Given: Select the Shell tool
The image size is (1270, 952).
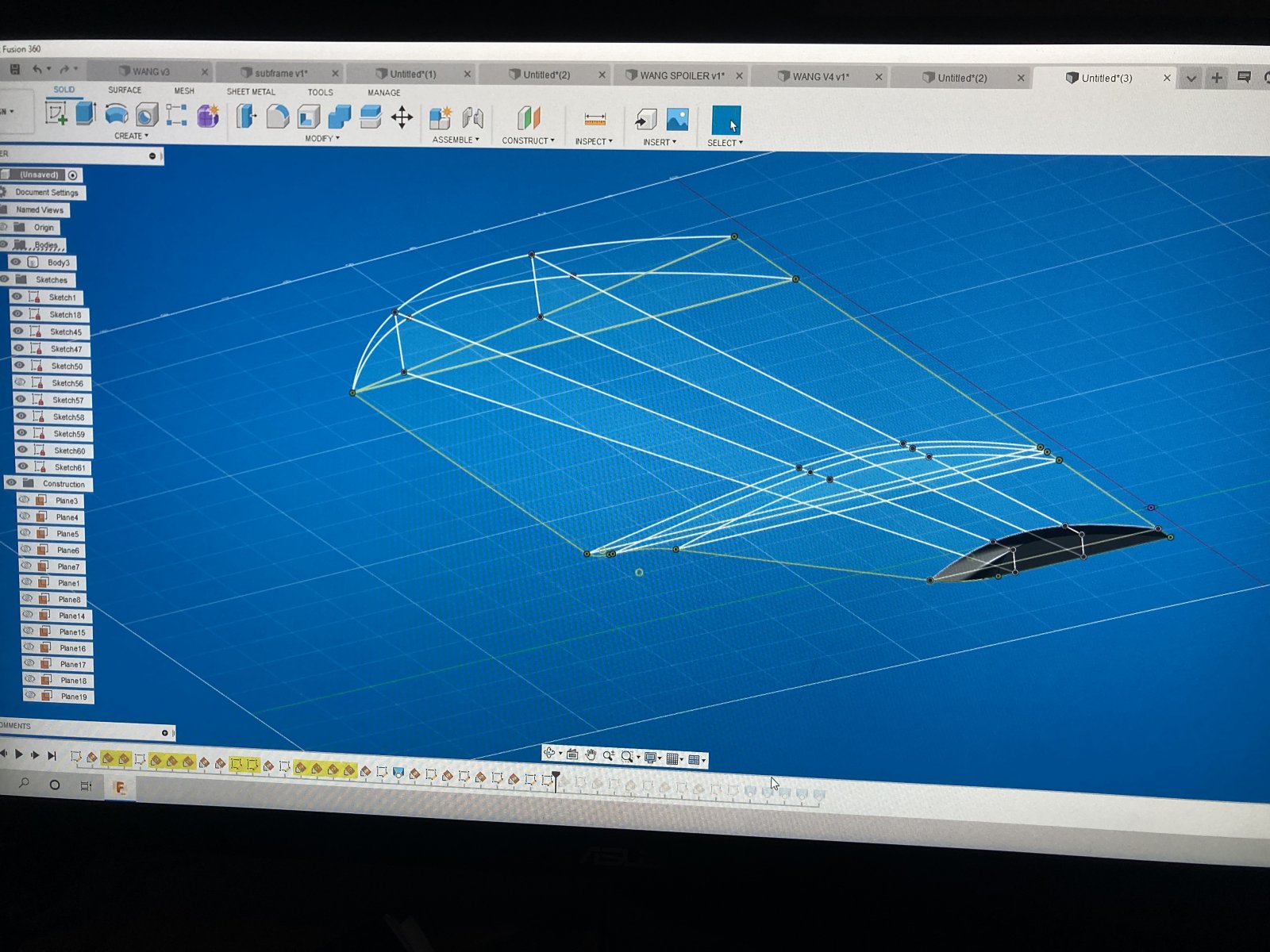Looking at the screenshot, I should point(309,117).
